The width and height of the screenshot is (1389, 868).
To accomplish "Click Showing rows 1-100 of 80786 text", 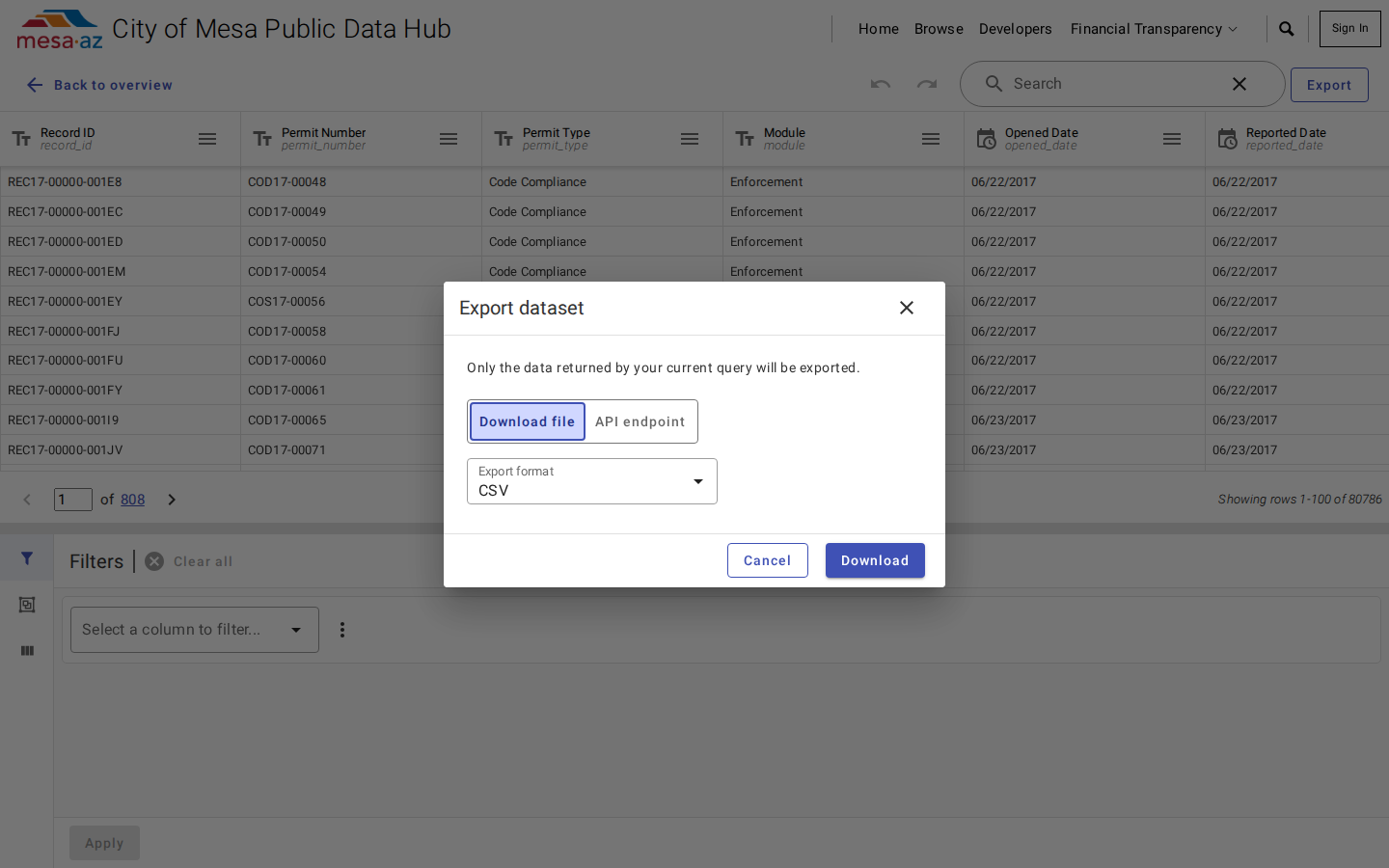I will coord(1299,500).
